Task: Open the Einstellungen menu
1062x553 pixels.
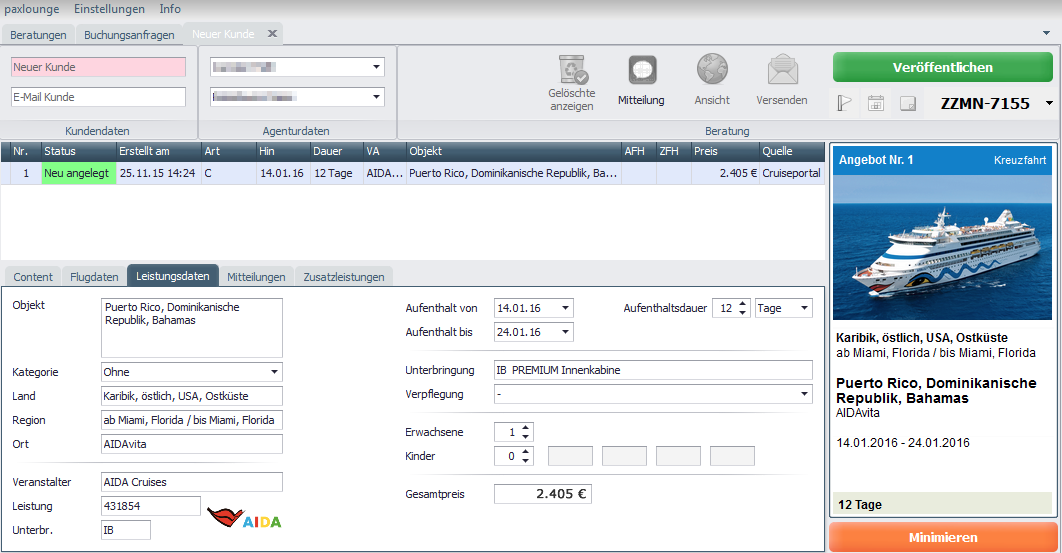Action: [109, 9]
